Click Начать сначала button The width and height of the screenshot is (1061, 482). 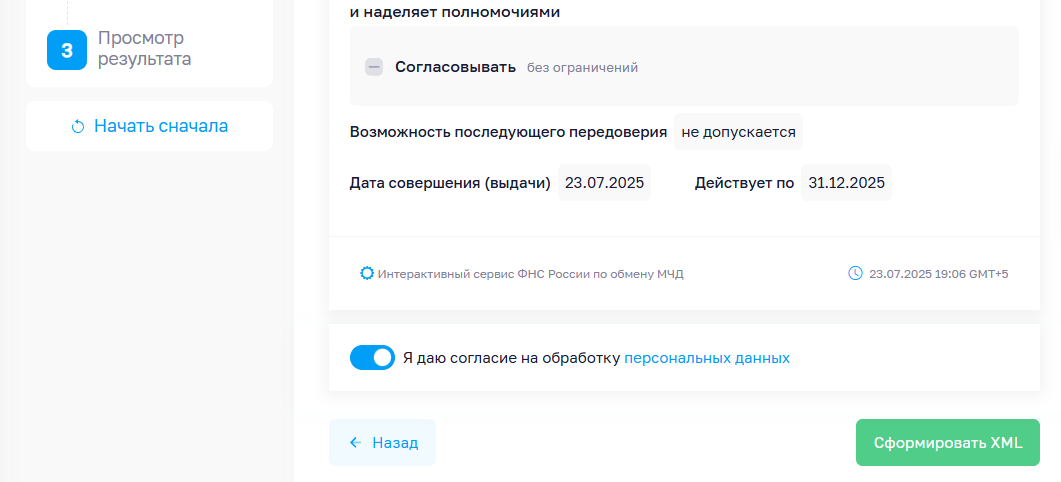click(x=150, y=126)
